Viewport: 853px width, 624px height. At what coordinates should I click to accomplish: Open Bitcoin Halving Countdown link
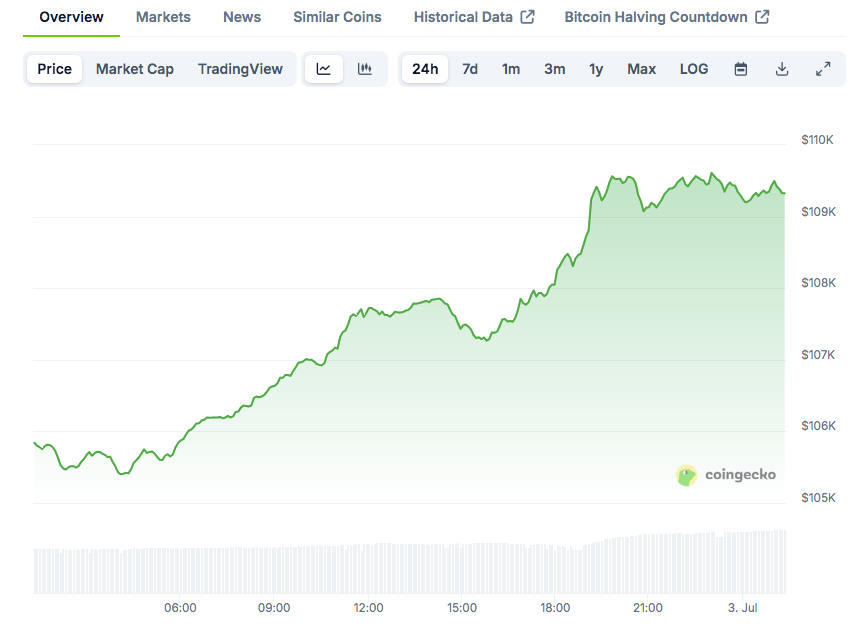656,17
